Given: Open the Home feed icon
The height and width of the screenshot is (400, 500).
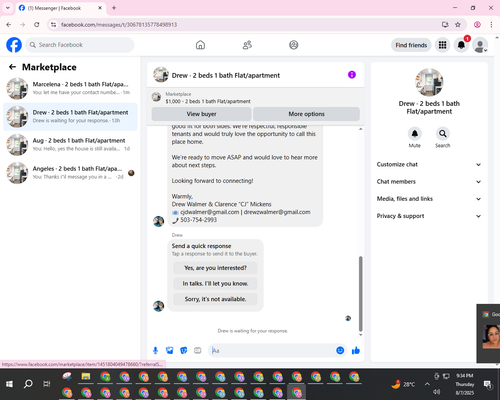Looking at the screenshot, I should click(x=200, y=45).
